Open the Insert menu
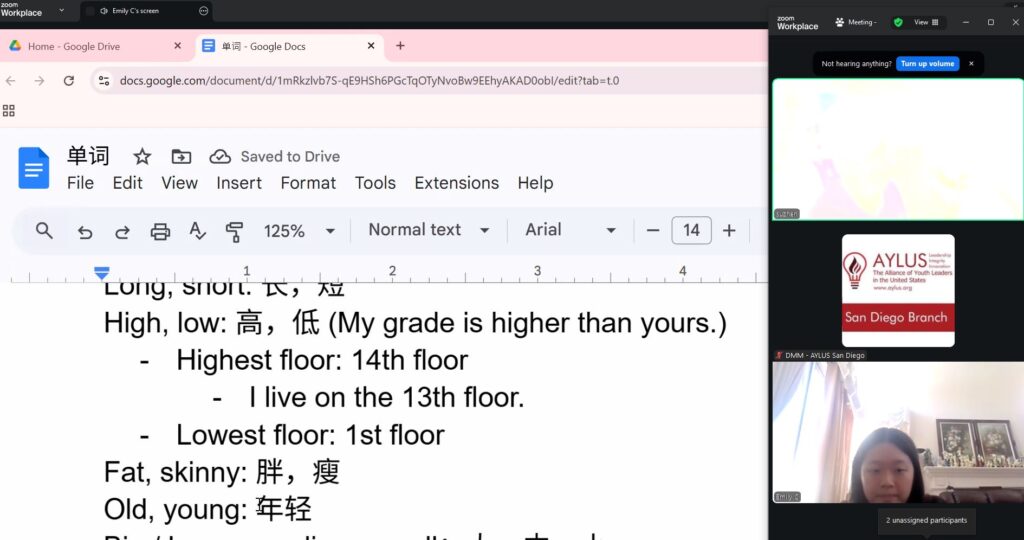 (x=239, y=183)
